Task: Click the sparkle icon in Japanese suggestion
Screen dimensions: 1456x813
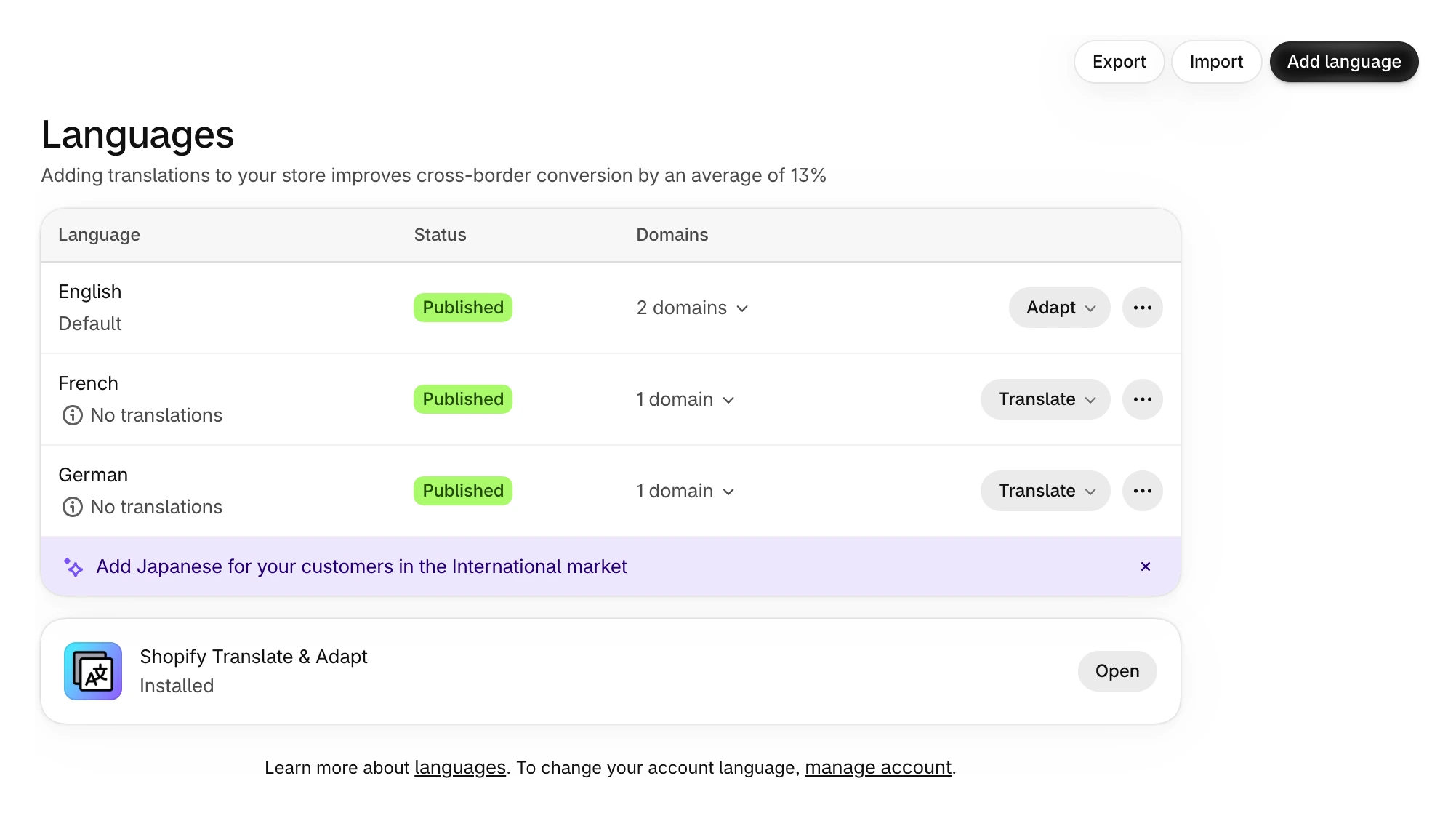Action: (73, 567)
